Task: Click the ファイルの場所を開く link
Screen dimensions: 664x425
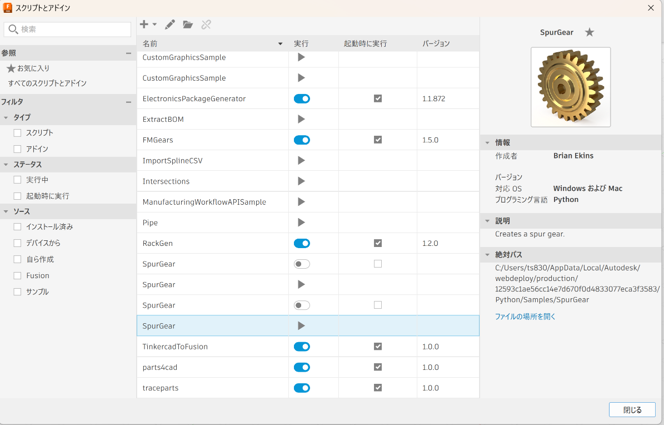Action: tap(525, 316)
